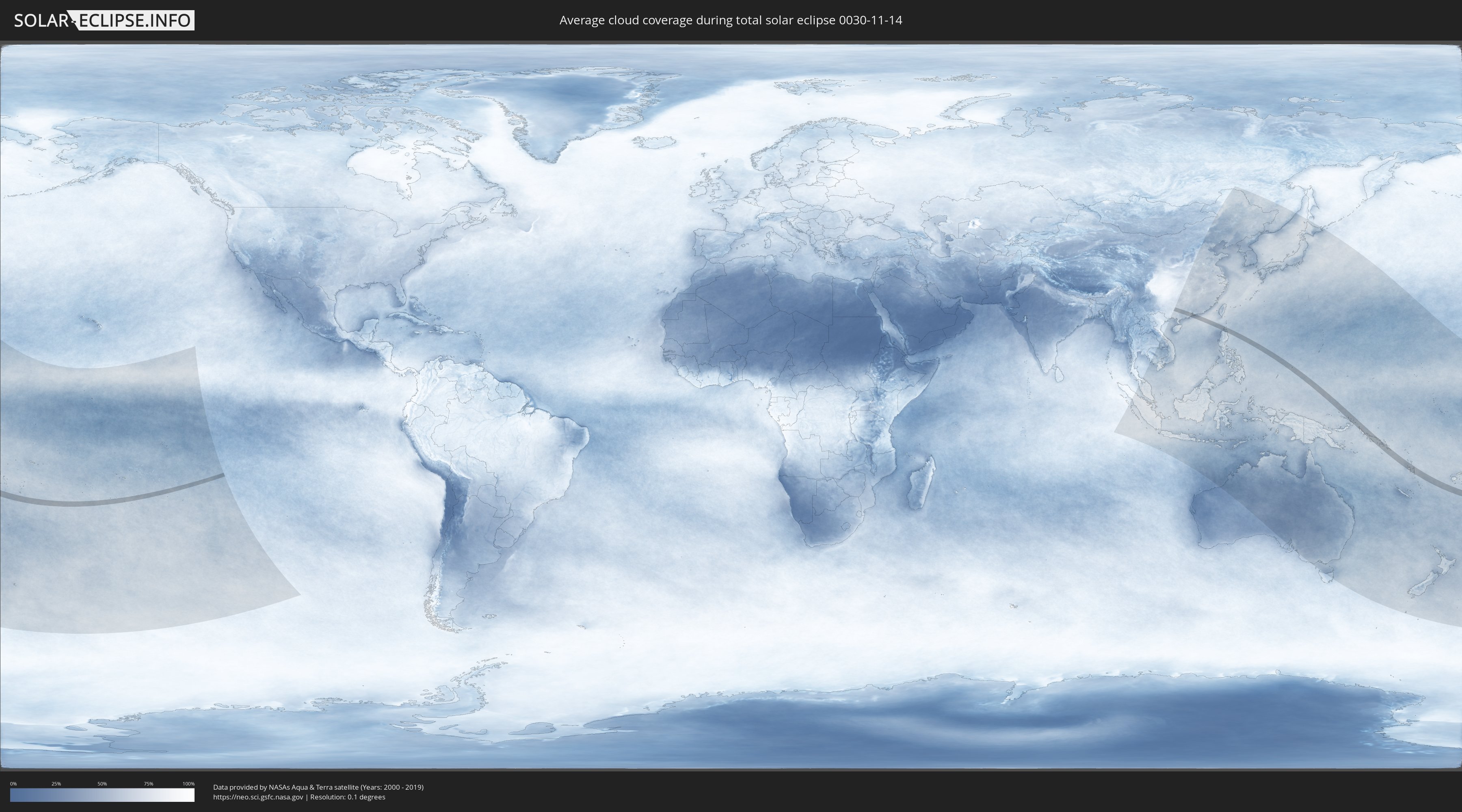
Task: Click the 75% legend label
Action: pos(148,784)
